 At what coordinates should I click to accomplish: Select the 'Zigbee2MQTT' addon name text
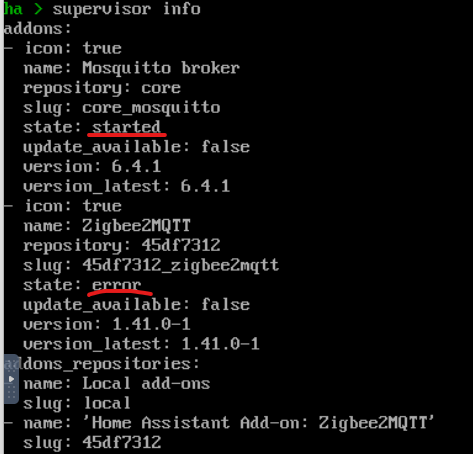136,226
